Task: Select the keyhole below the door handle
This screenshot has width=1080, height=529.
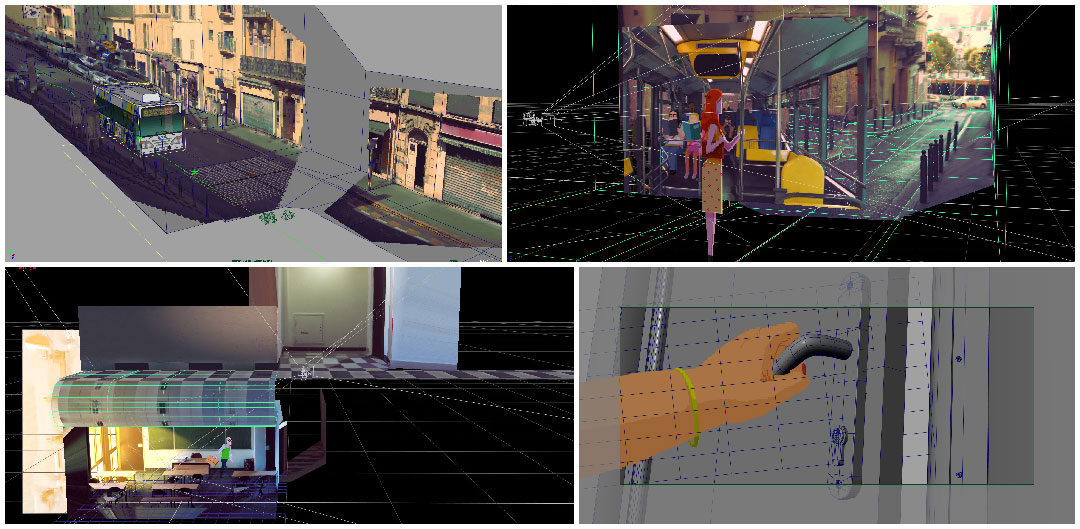Action: pyautogui.click(x=839, y=438)
